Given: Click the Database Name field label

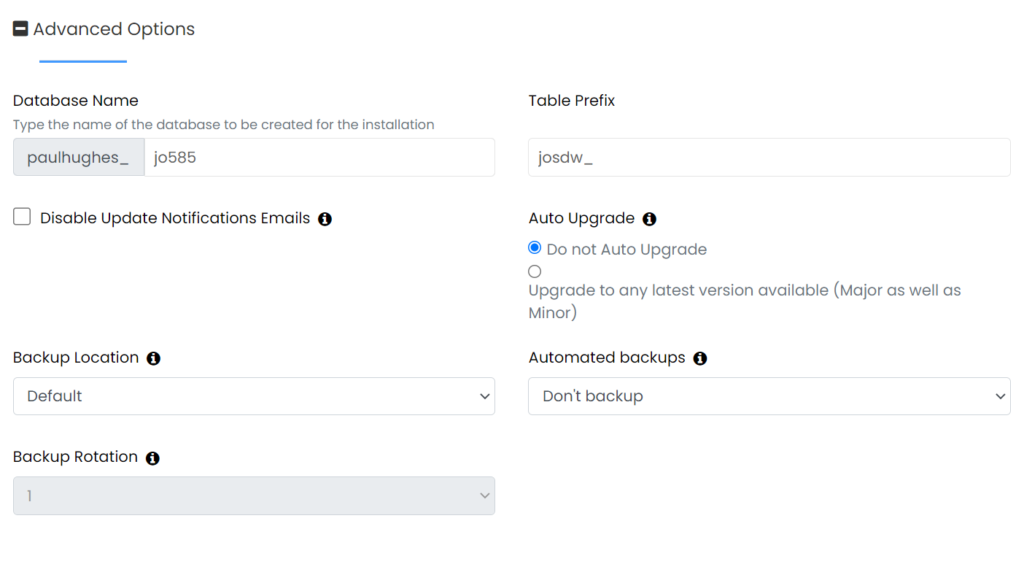Looking at the screenshot, I should [x=76, y=101].
